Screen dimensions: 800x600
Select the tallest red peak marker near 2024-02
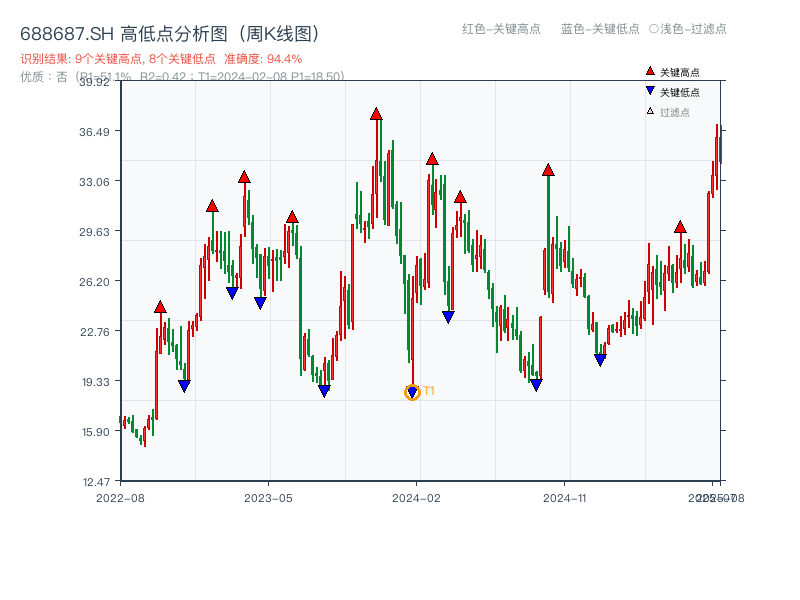(376, 115)
